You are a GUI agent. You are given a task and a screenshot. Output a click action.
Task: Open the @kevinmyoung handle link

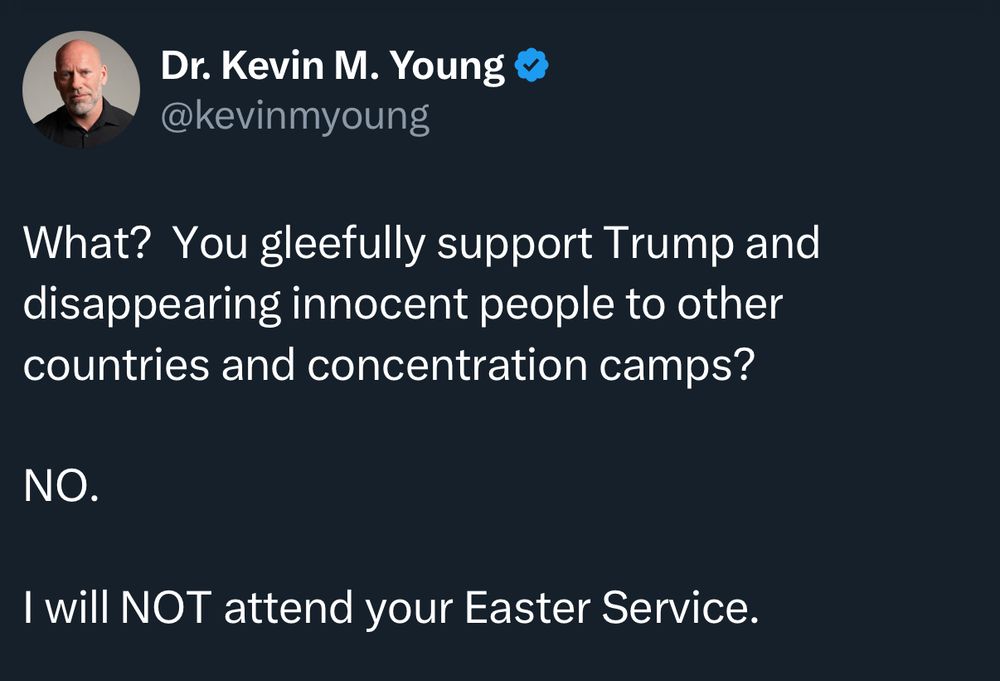295,117
